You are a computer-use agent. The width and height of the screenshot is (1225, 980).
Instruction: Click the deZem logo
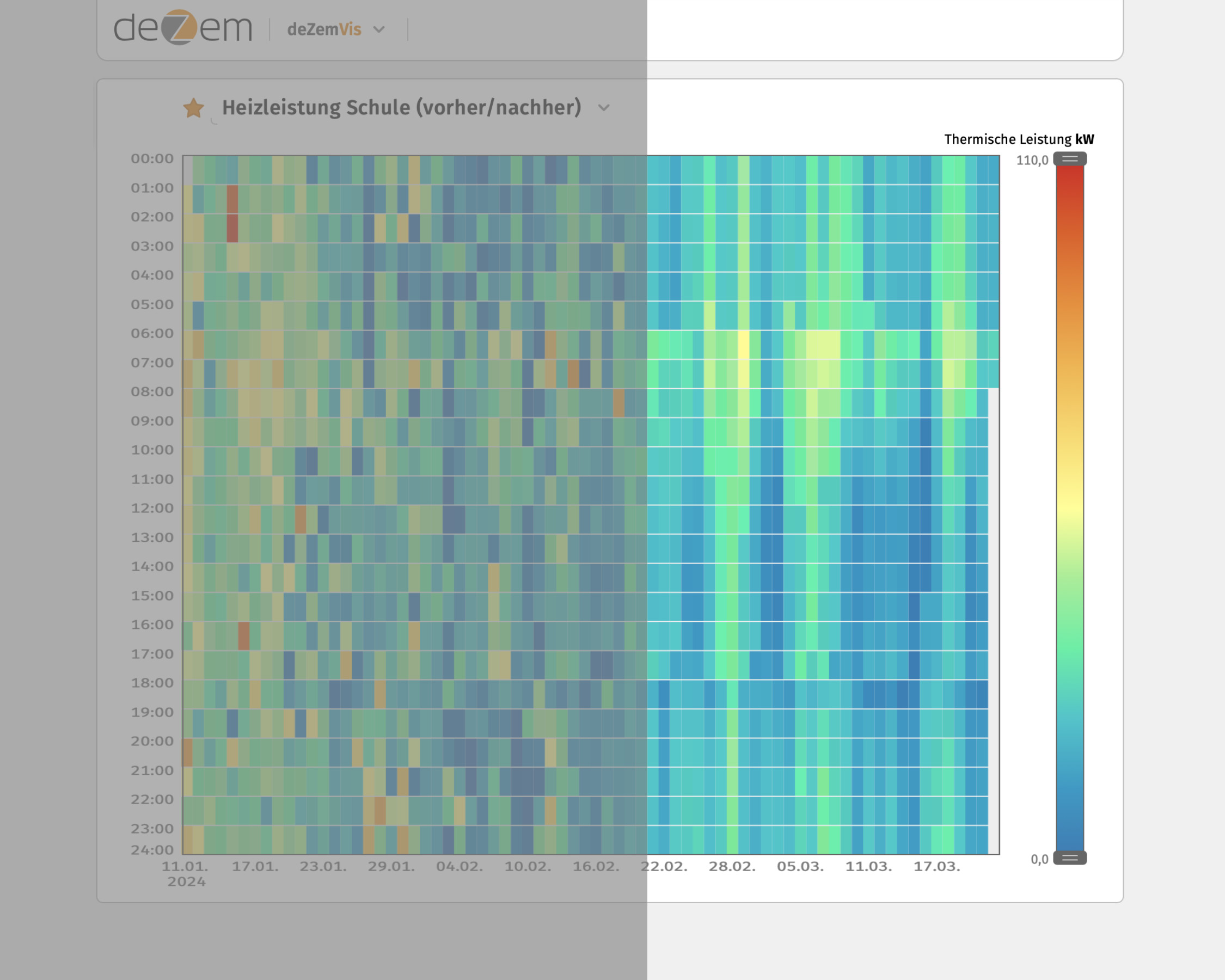coord(182,27)
